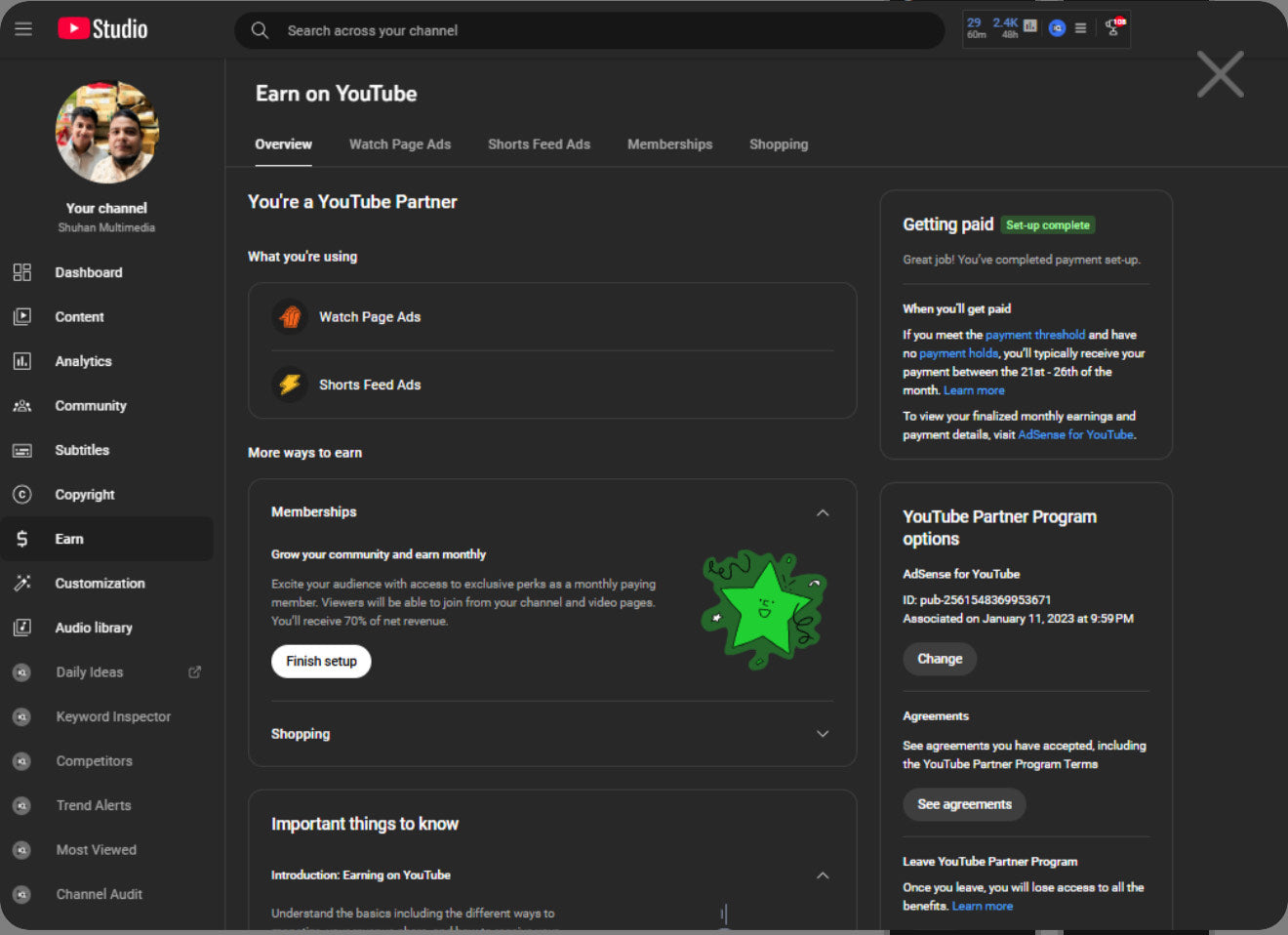Open Customization label in sidebar
Viewport: 1288px width, 935px height.
click(x=100, y=583)
